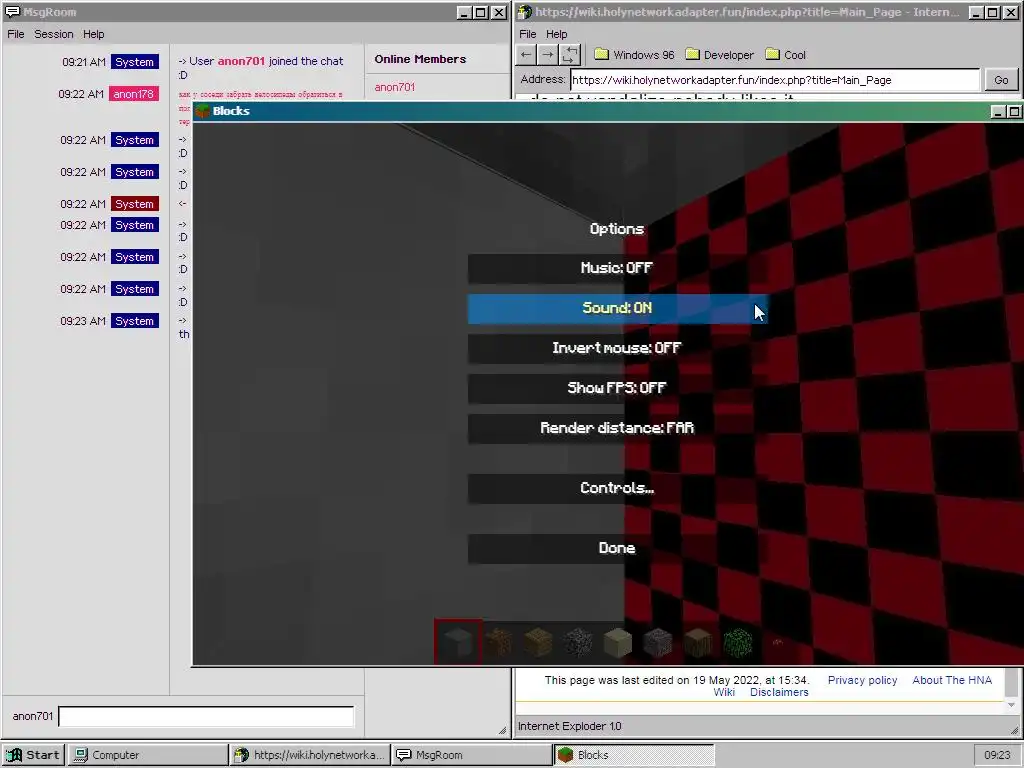Open MsgRoom Help menu
Screen dimensions: 1024x768
[x=93, y=34]
